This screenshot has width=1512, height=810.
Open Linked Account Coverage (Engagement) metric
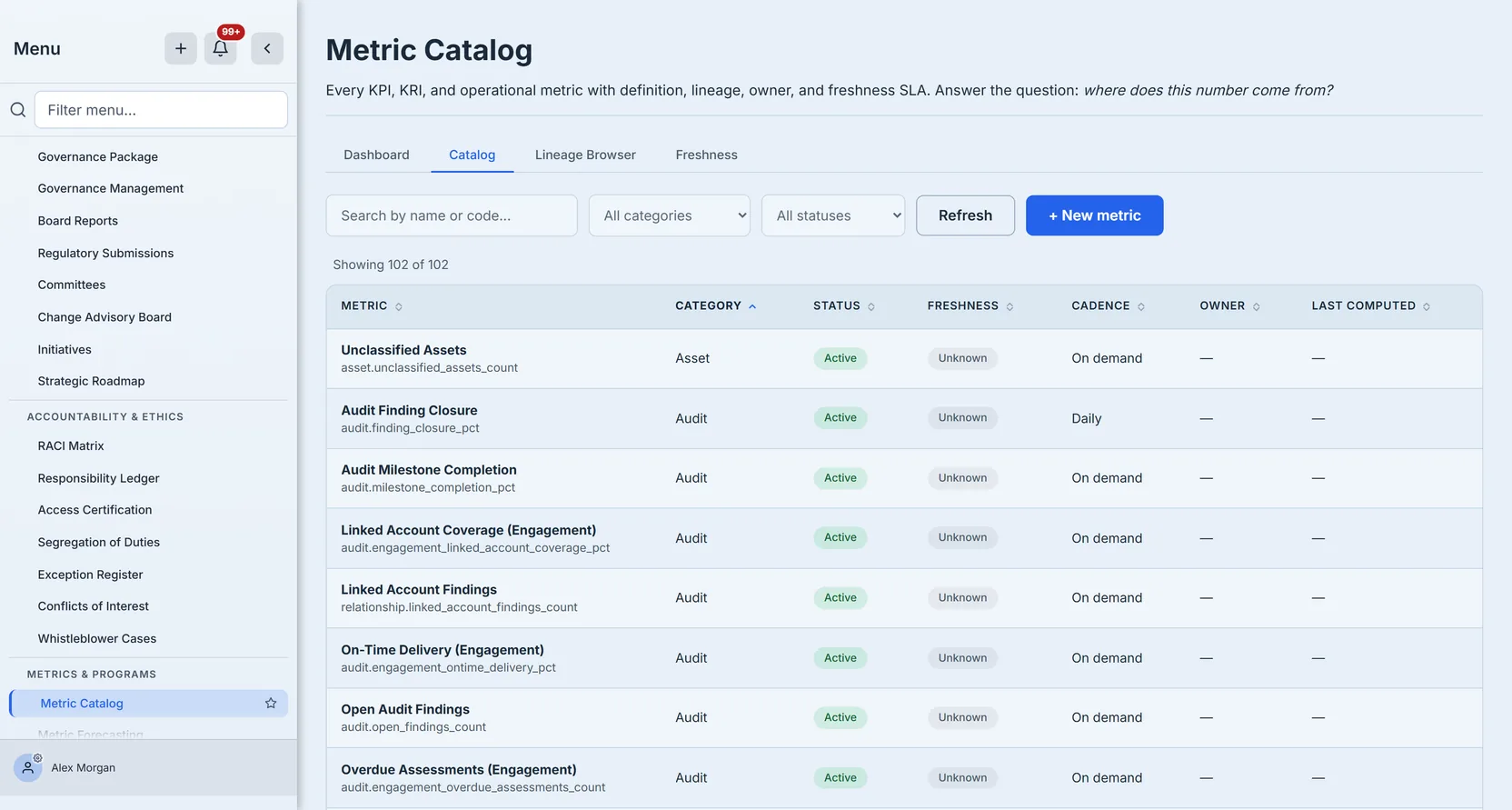click(x=469, y=530)
